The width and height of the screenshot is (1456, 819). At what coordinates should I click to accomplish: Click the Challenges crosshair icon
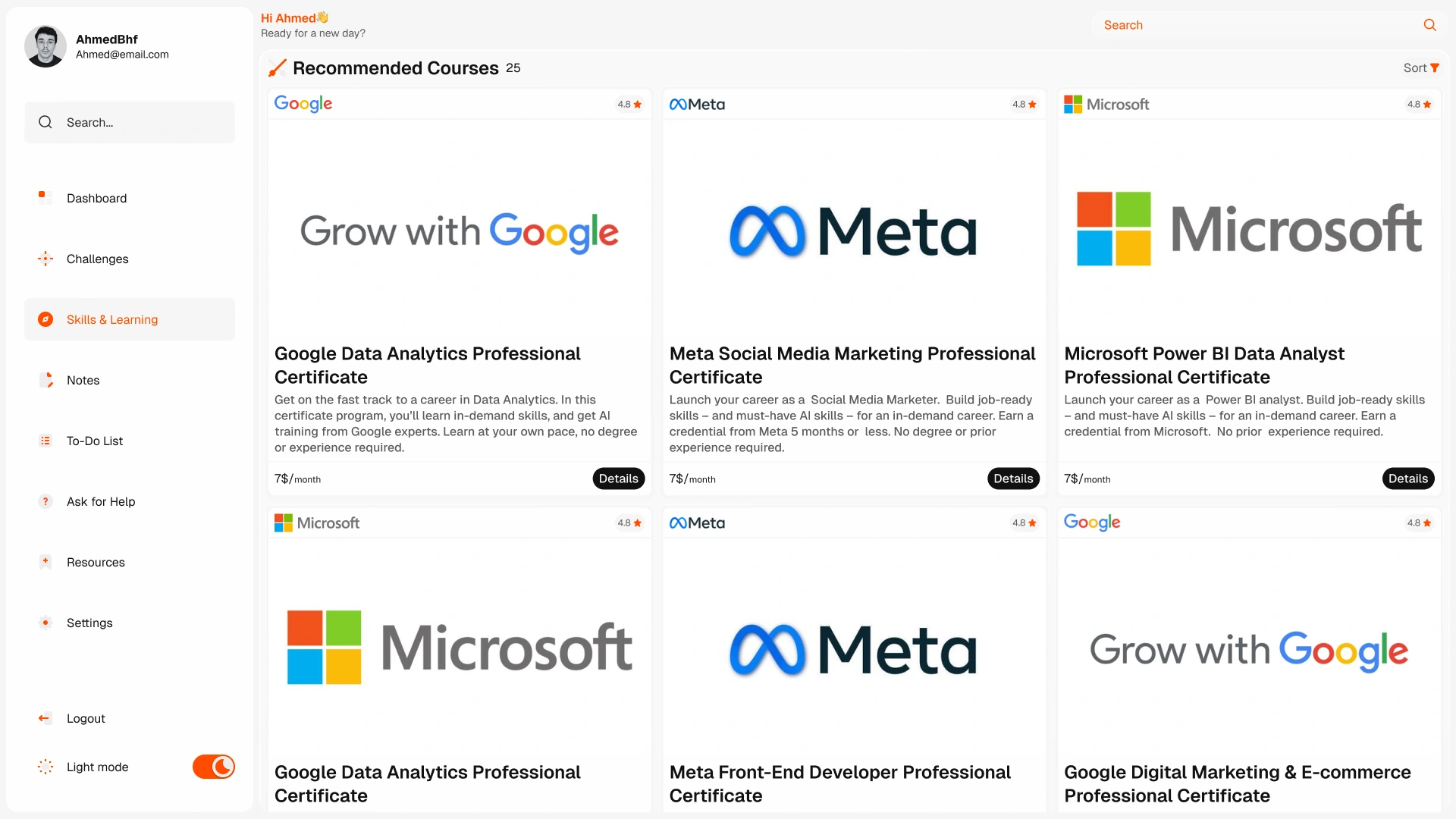pos(45,259)
